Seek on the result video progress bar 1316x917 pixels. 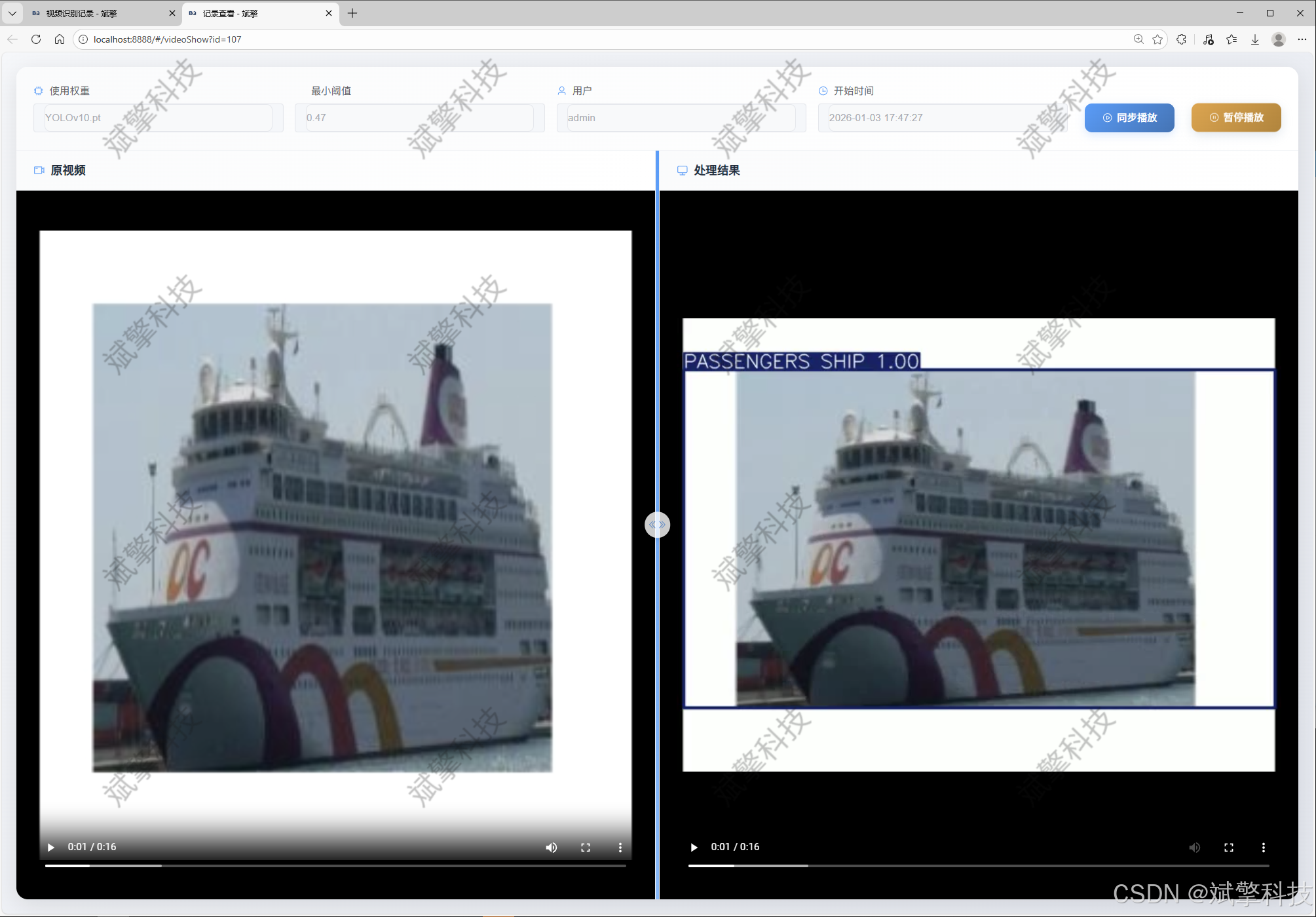tap(979, 866)
